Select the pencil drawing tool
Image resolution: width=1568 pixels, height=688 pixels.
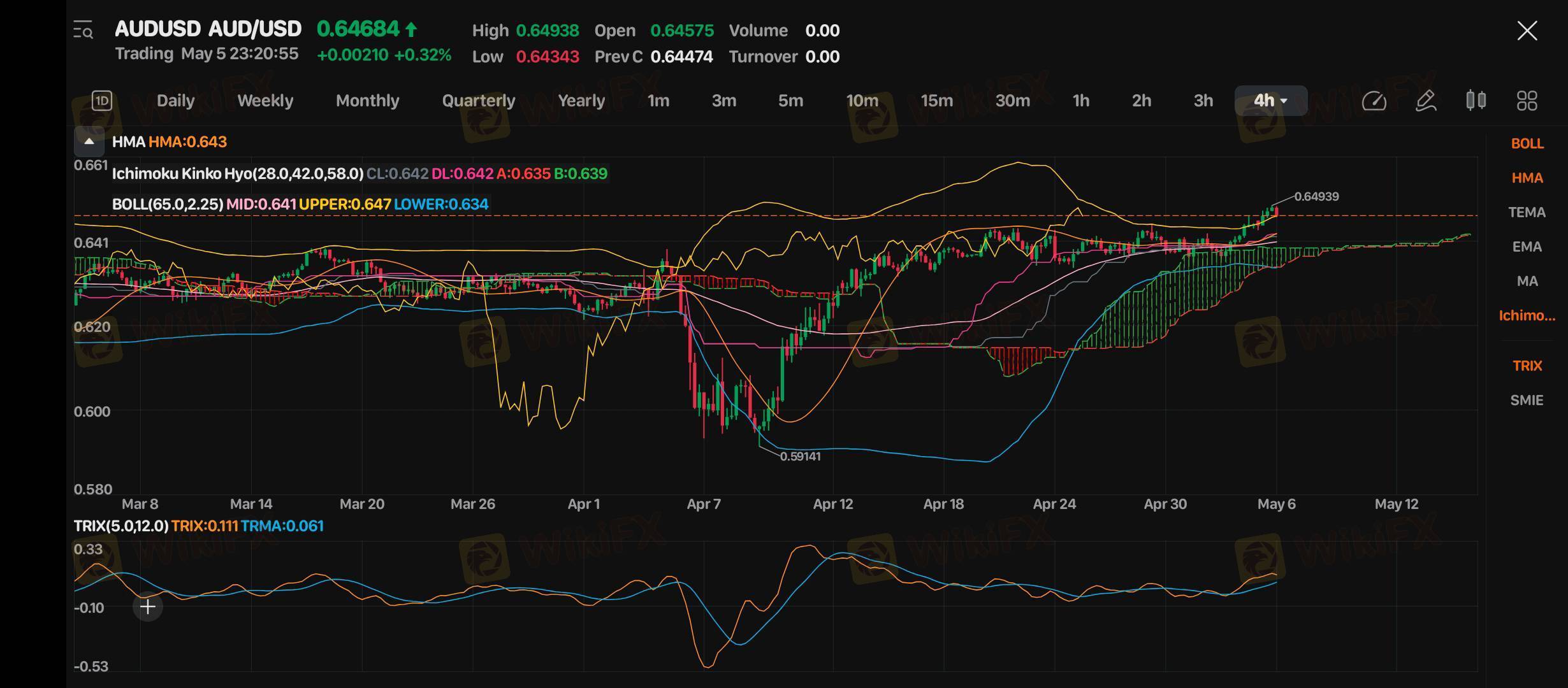pyautogui.click(x=1425, y=101)
